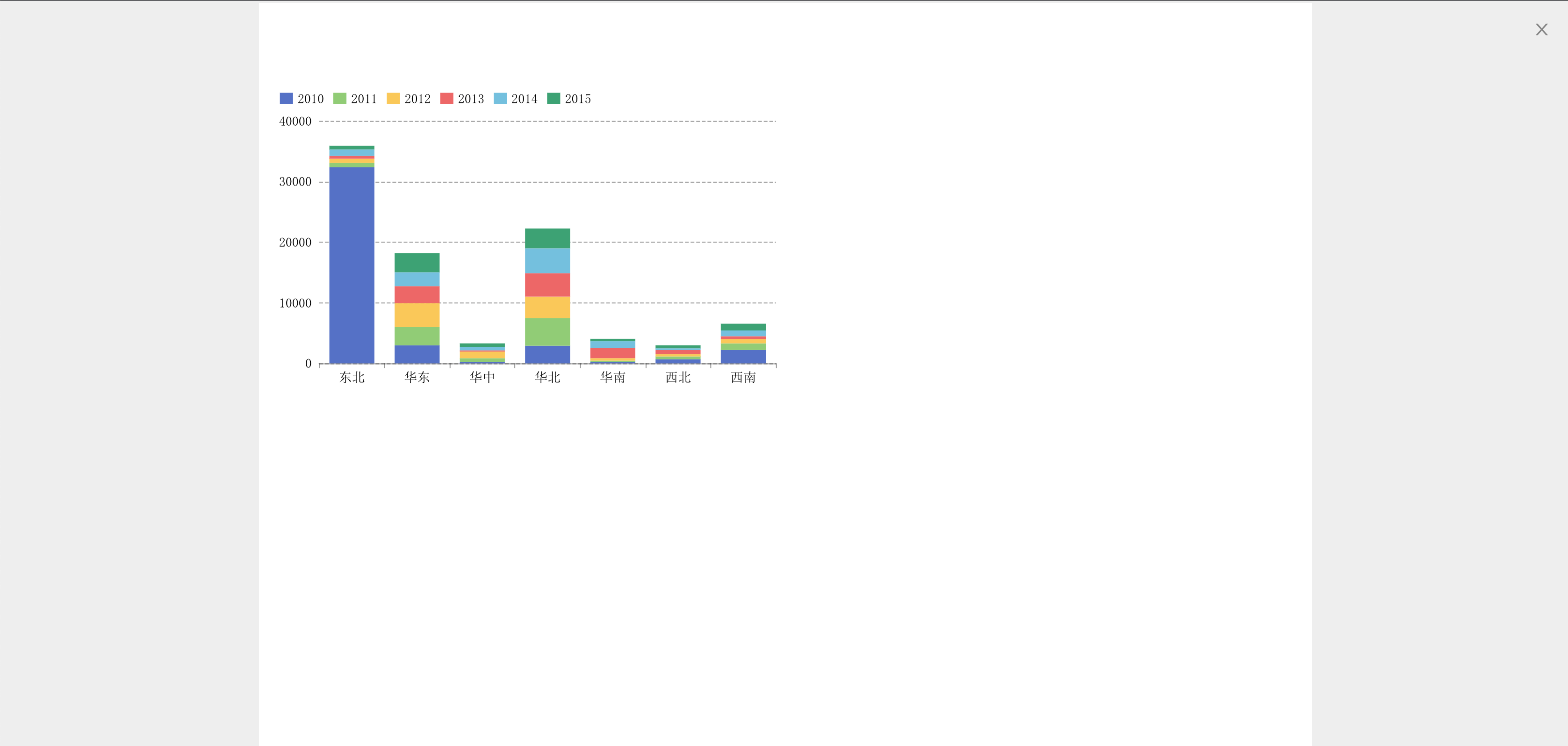Click the dark green 2015 segment of 西南 bar
Screen dimensions: 1568x746
pyautogui.click(x=743, y=327)
